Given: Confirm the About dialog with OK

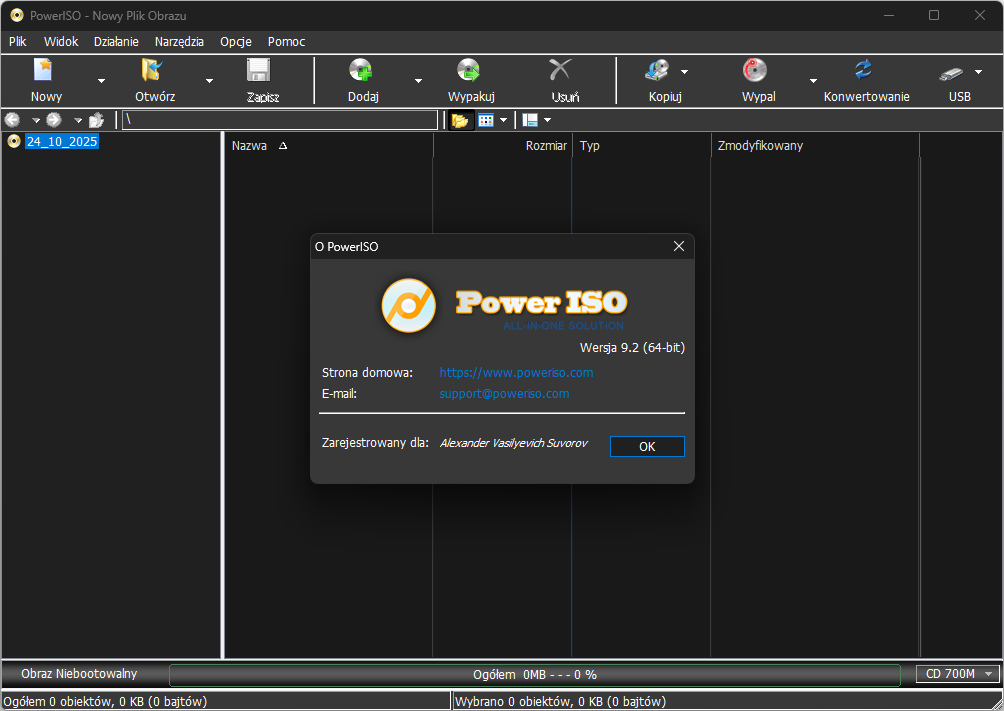Looking at the screenshot, I should pos(647,446).
